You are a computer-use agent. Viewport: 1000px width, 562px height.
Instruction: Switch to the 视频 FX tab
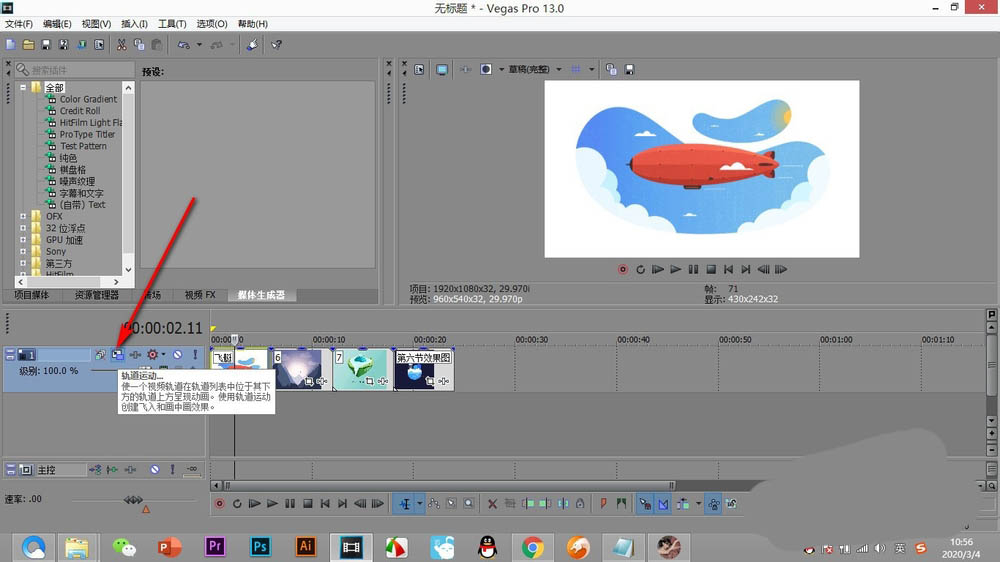click(199, 295)
